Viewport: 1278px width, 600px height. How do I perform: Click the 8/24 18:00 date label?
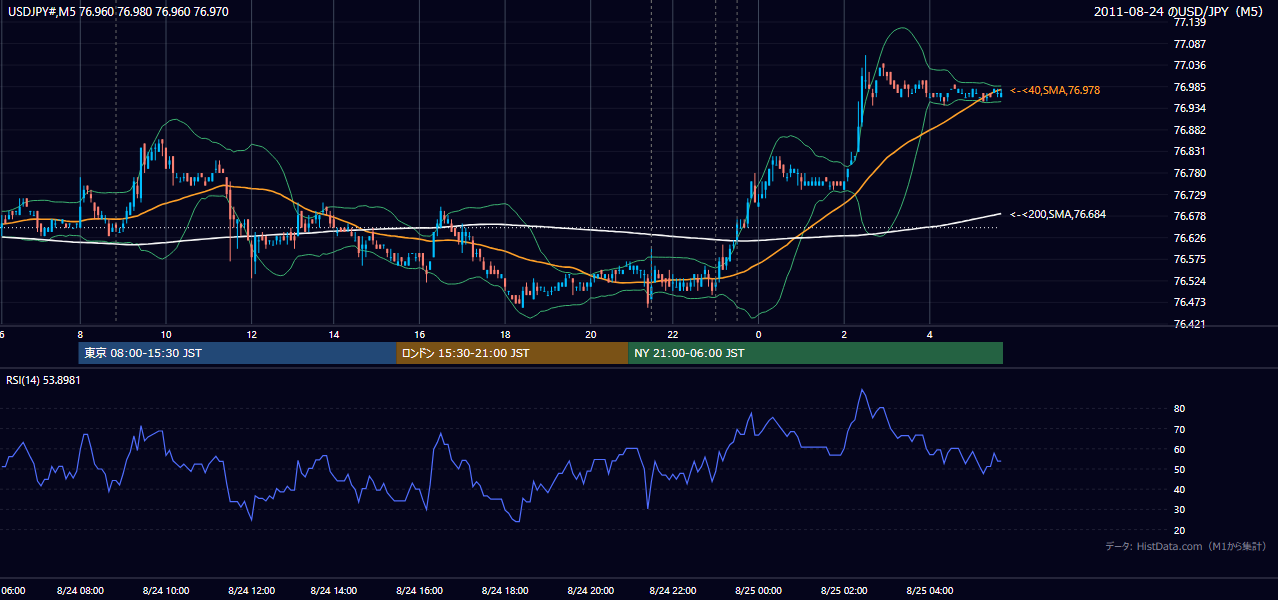pyautogui.click(x=505, y=590)
